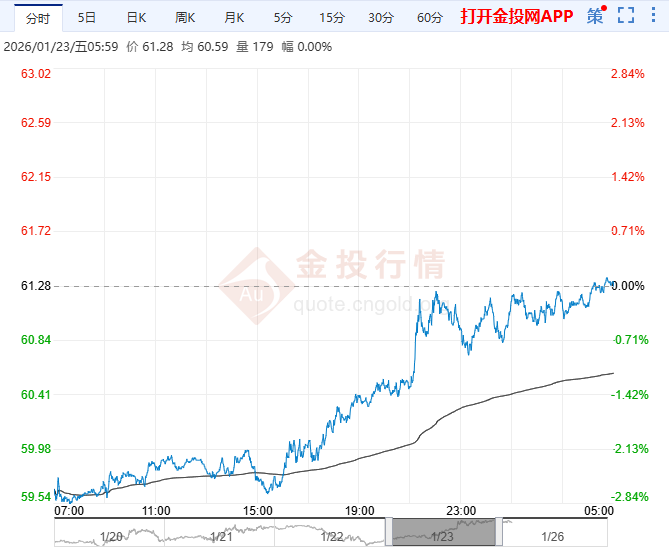Show the 60分 interval chart
The image size is (670, 547).
[x=430, y=18]
